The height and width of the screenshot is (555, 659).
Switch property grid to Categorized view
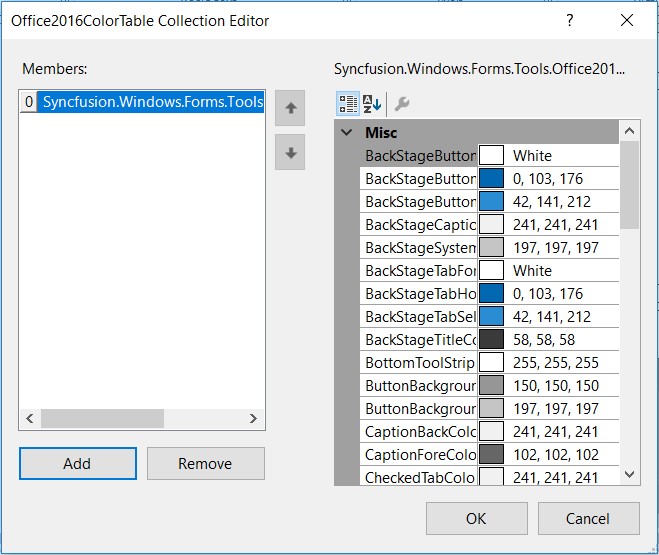(348, 103)
